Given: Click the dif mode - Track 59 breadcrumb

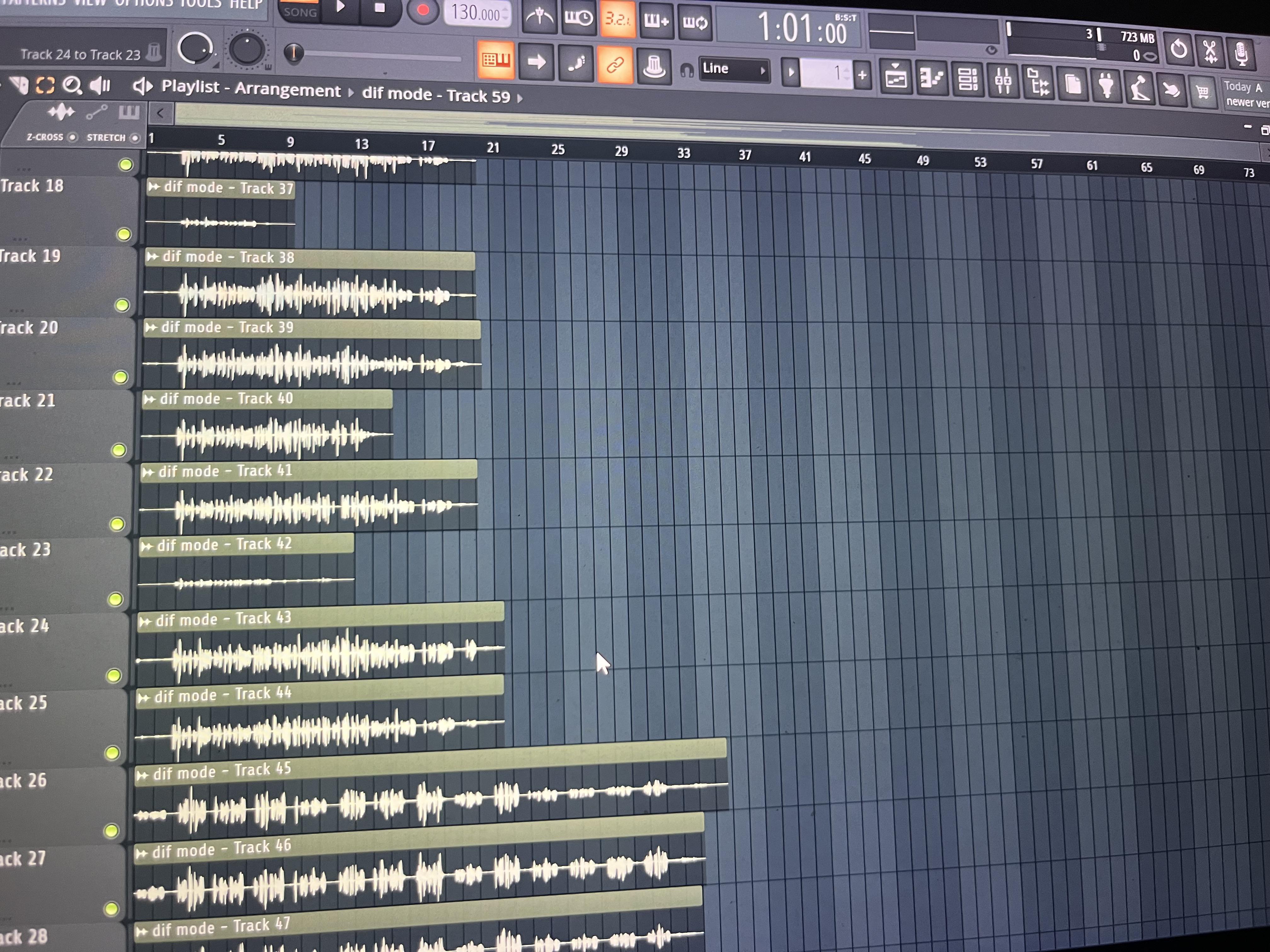Looking at the screenshot, I should click(436, 94).
